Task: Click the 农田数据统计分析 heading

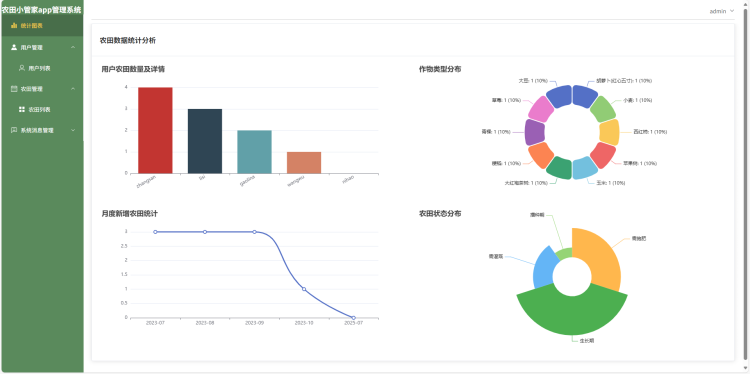Action: [127, 41]
